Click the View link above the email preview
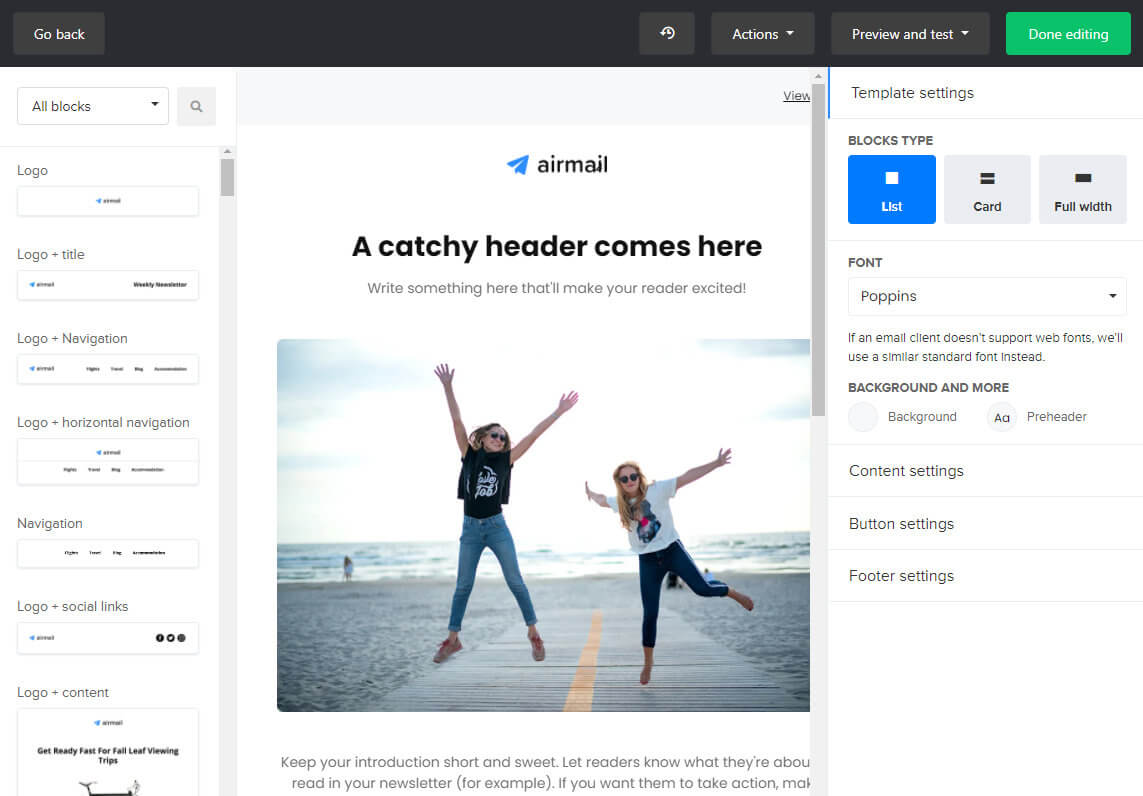Viewport: 1143px width, 796px height. click(x=797, y=95)
